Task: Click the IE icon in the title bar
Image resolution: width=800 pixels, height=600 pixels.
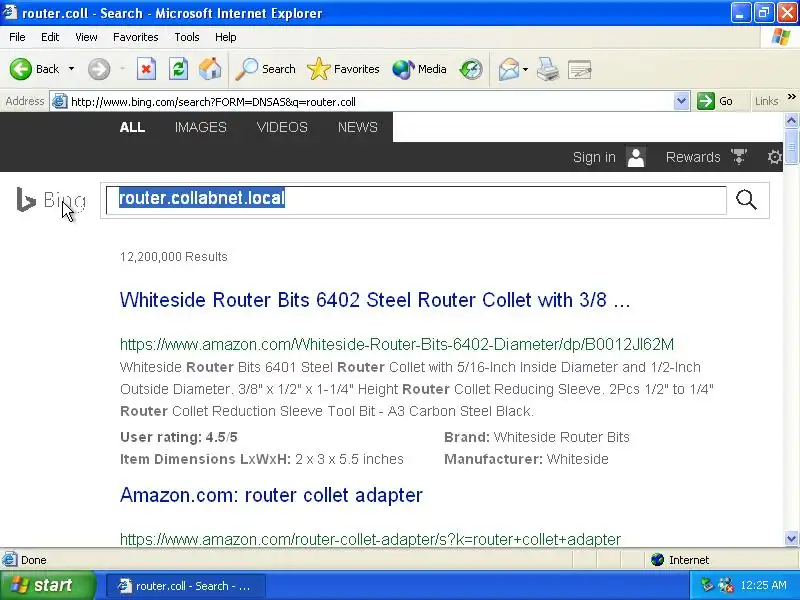Action: click(10, 12)
